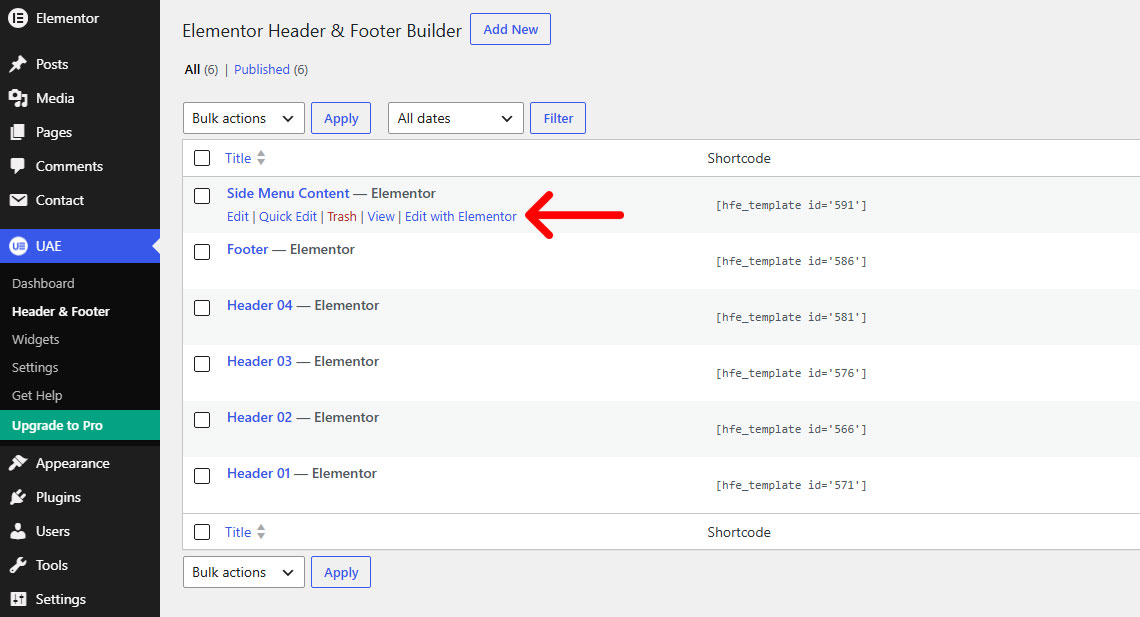Click the Posts pushpin icon
The width and height of the screenshot is (1140, 617).
pos(18,64)
